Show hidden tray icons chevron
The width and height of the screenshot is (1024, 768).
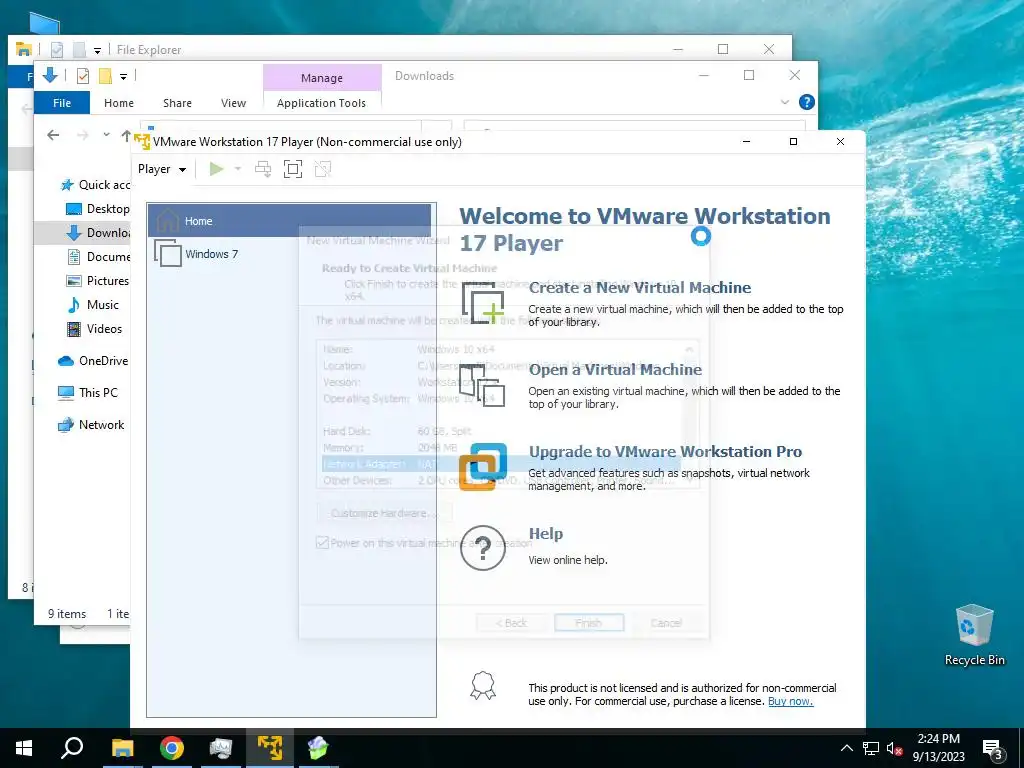(x=846, y=748)
